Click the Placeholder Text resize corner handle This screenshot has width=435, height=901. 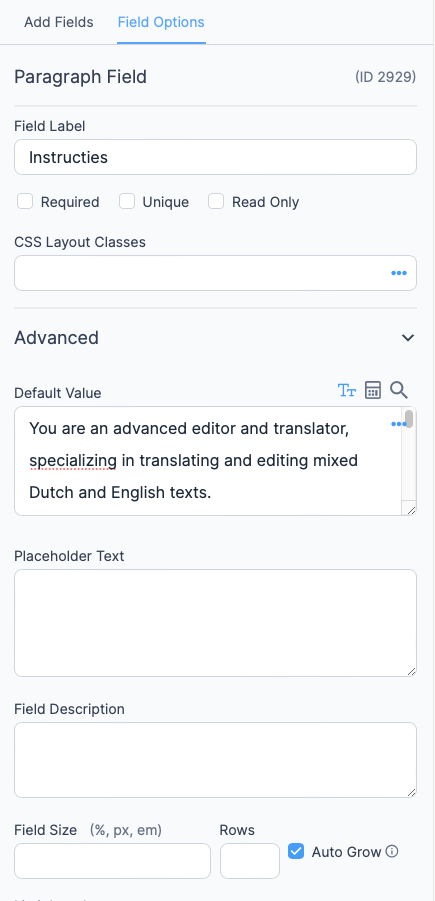click(411, 671)
